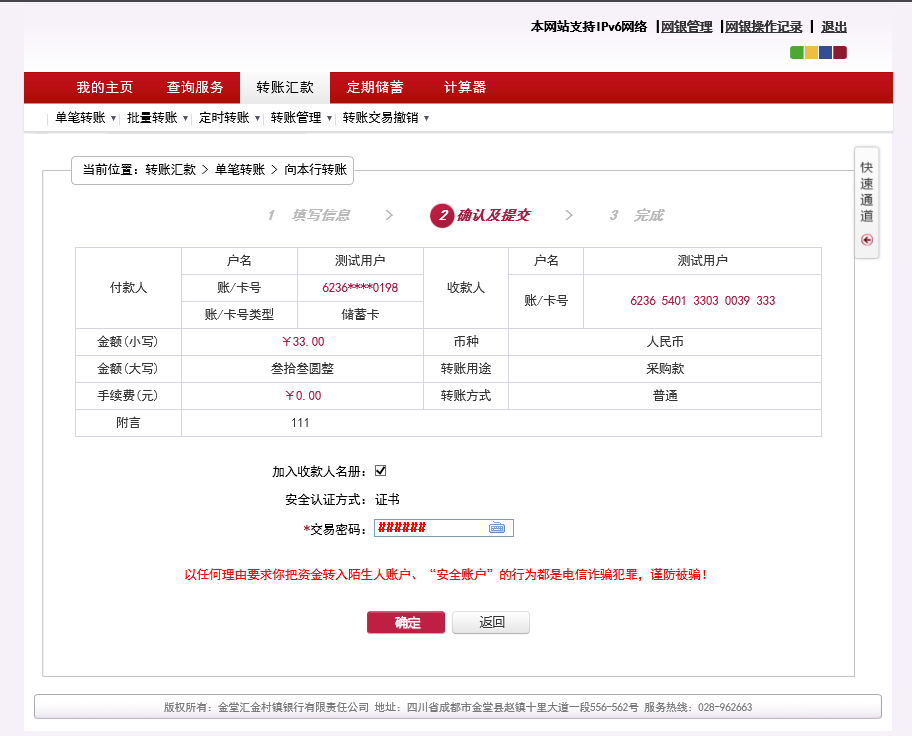The image size is (912, 736).
Task: Uncheck the 加入收款人名册 checkbox
Action: pos(380,471)
